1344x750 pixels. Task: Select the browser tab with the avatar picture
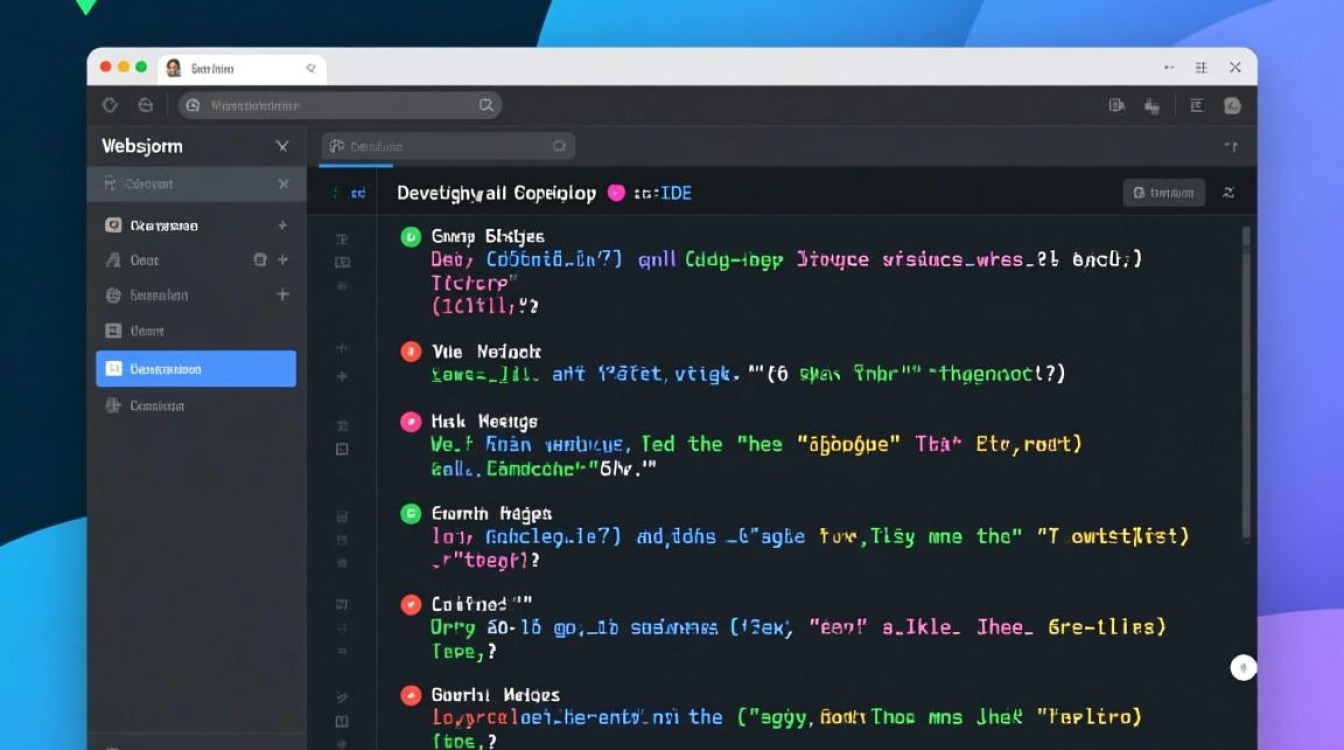(x=243, y=68)
